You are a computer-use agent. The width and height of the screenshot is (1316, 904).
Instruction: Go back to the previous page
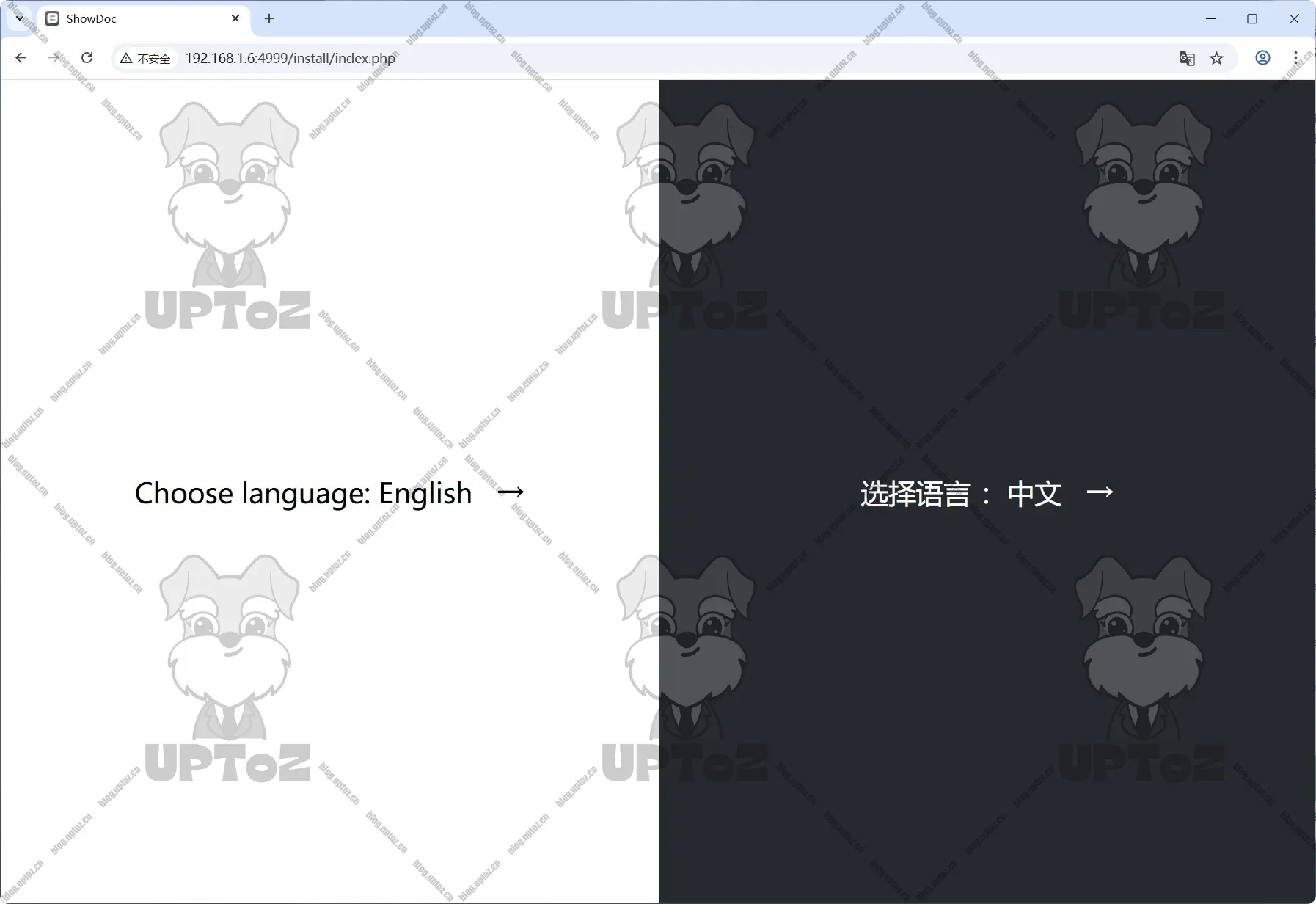point(21,58)
